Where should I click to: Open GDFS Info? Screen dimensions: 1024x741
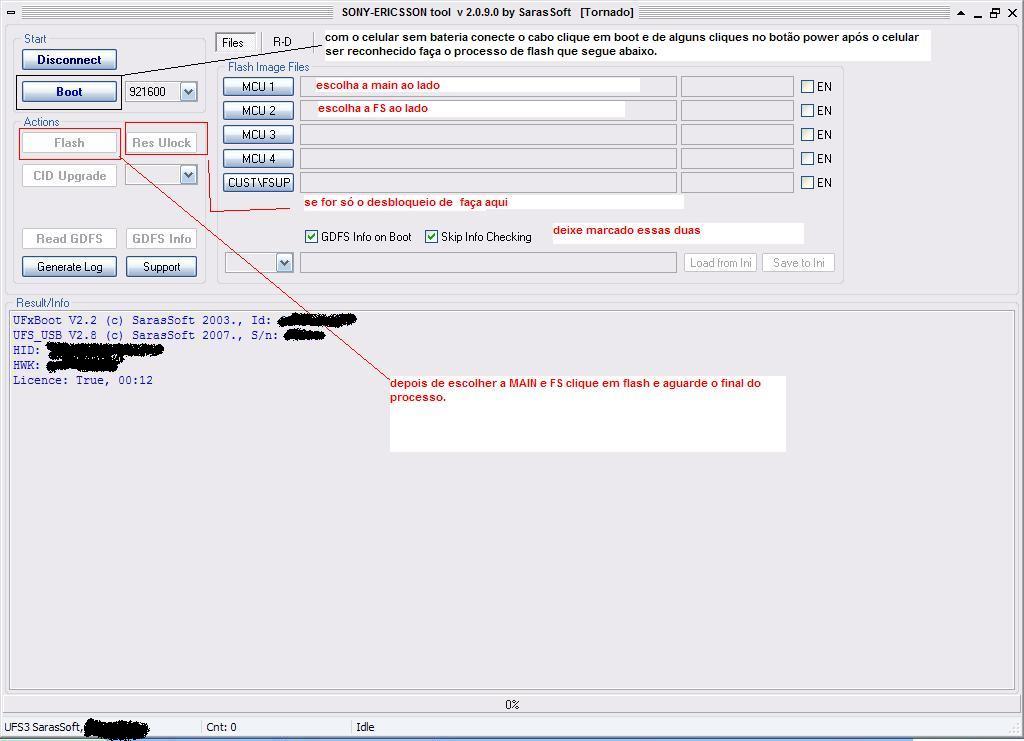point(161,238)
